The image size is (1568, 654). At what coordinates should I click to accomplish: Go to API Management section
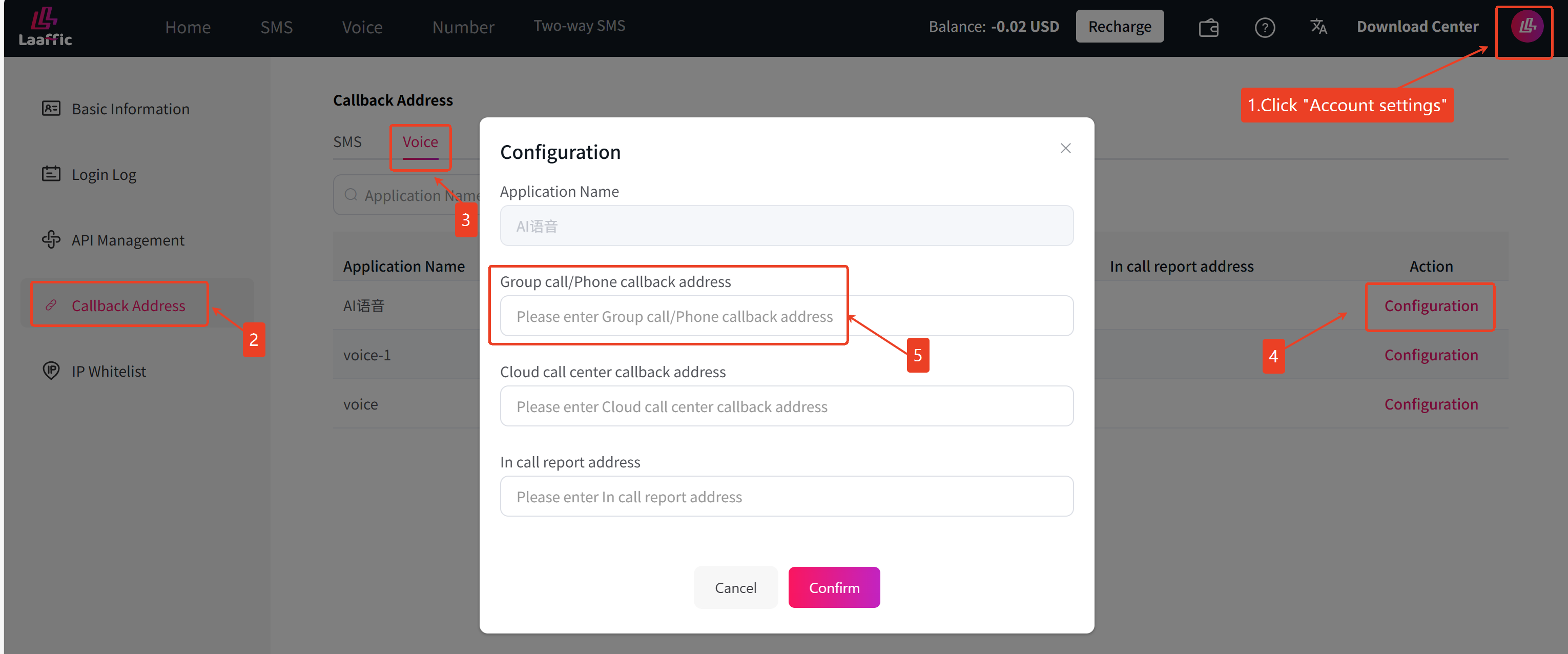pos(127,240)
